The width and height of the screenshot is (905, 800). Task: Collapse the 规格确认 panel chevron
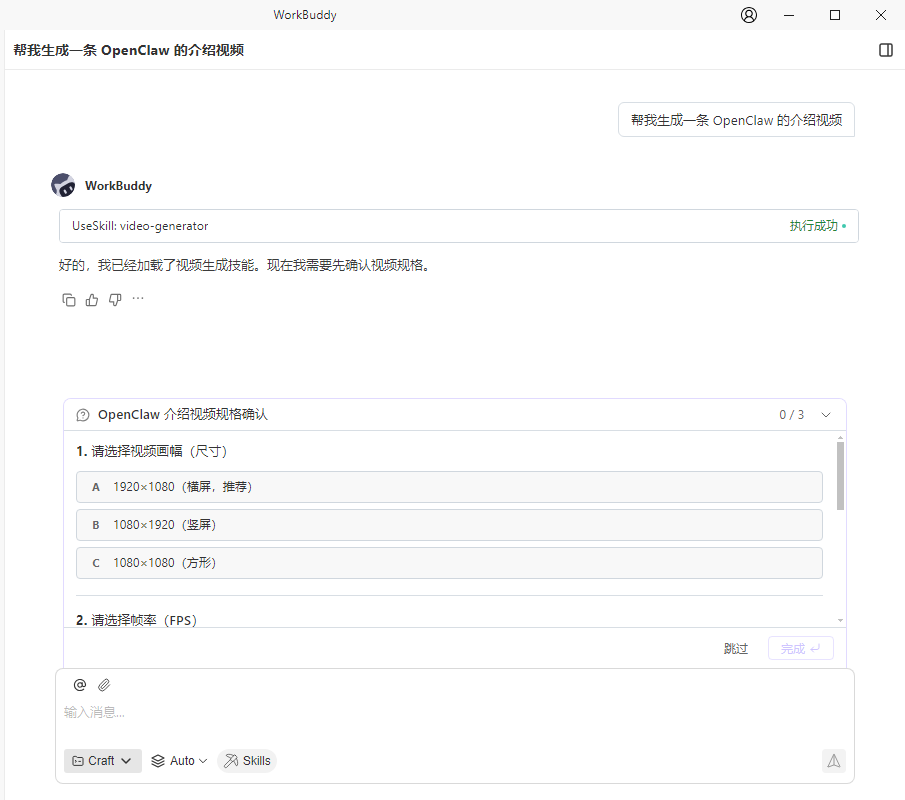tap(826, 415)
